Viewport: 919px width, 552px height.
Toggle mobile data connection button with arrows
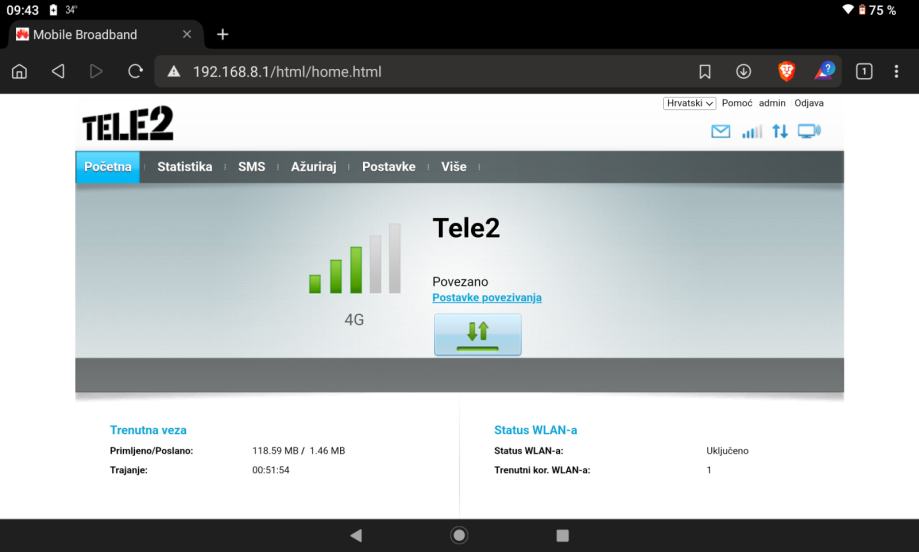(x=478, y=334)
